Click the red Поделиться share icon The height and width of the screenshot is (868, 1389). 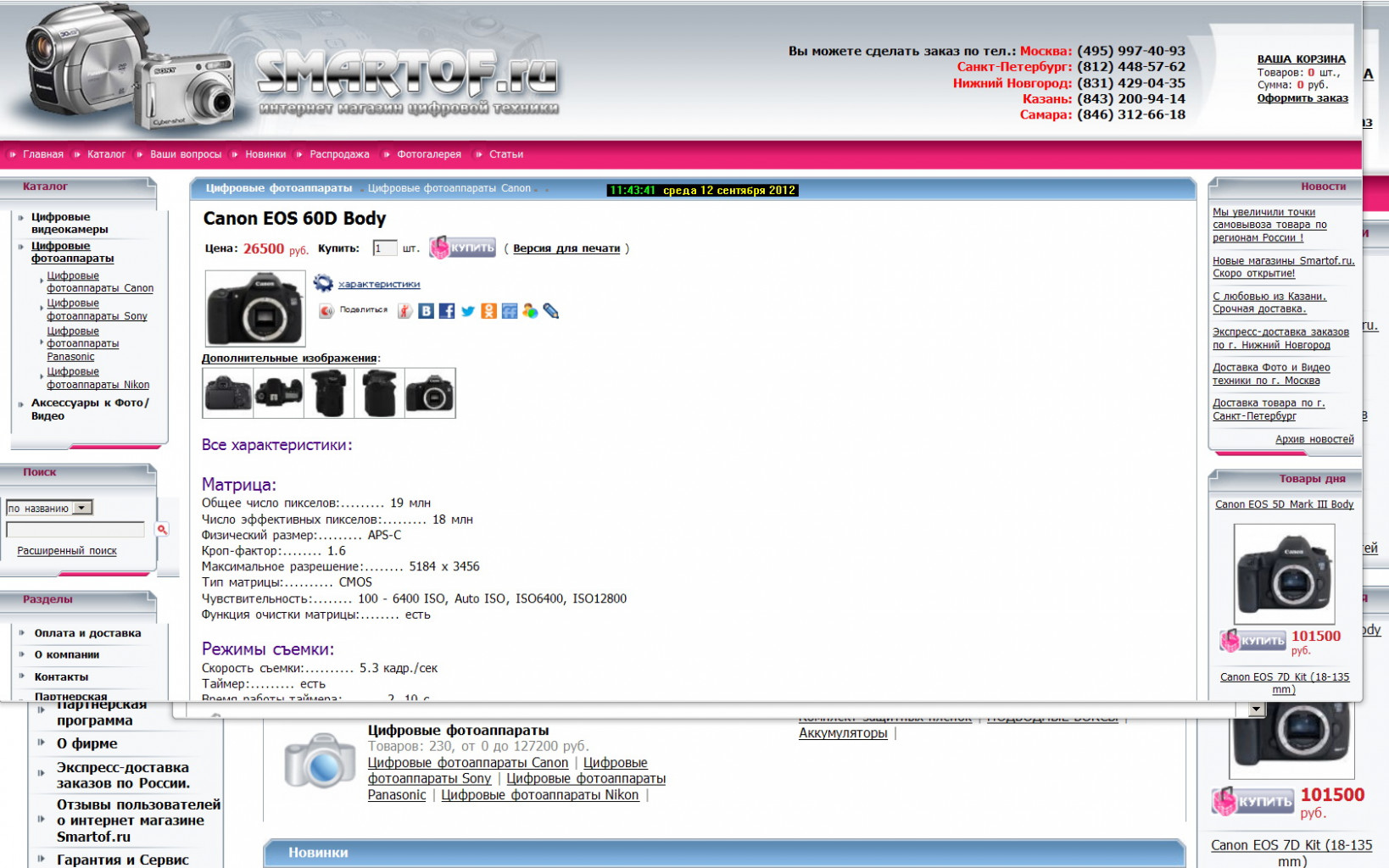326,311
